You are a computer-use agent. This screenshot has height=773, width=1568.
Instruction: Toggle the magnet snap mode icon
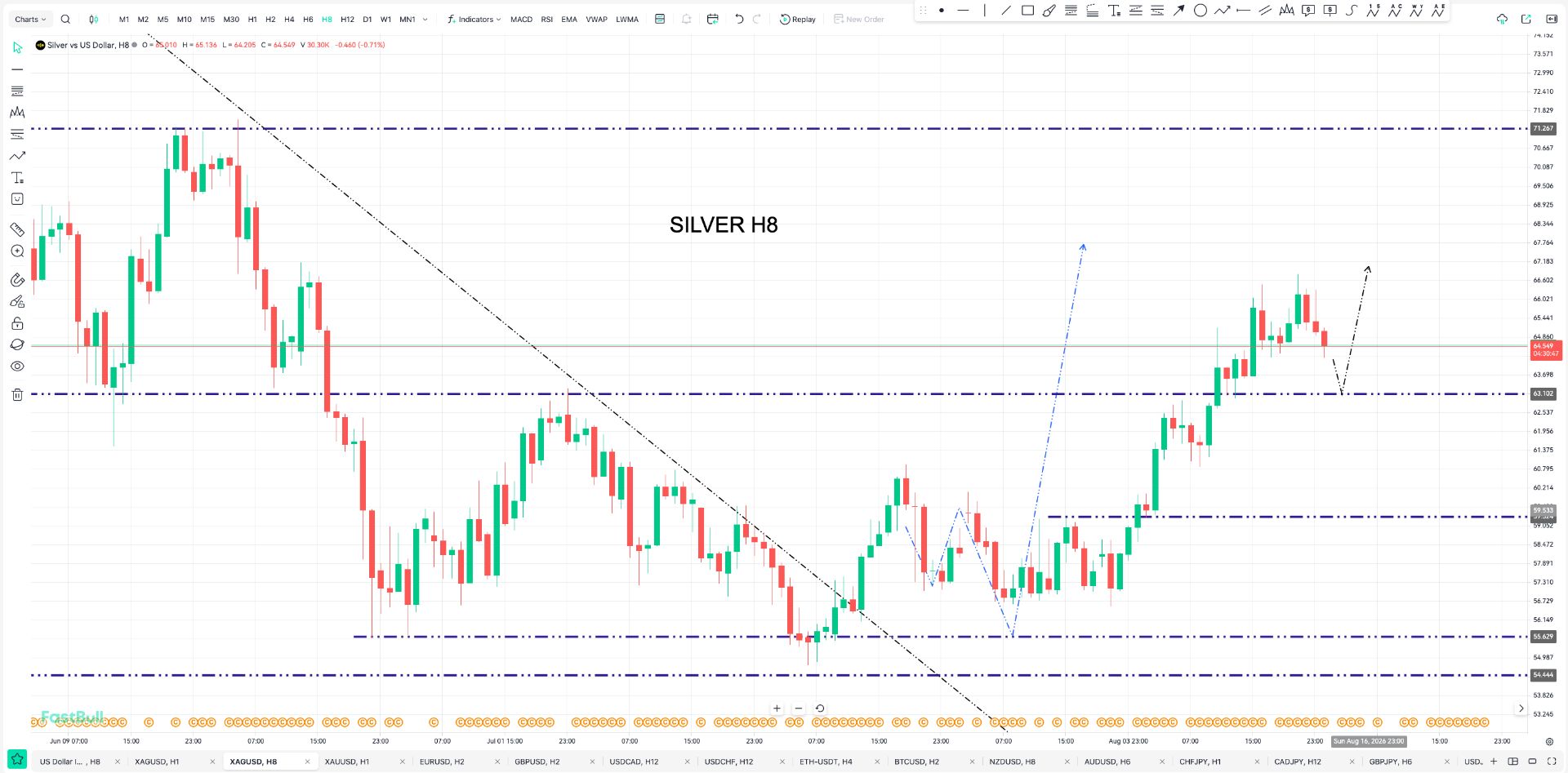pos(17,280)
